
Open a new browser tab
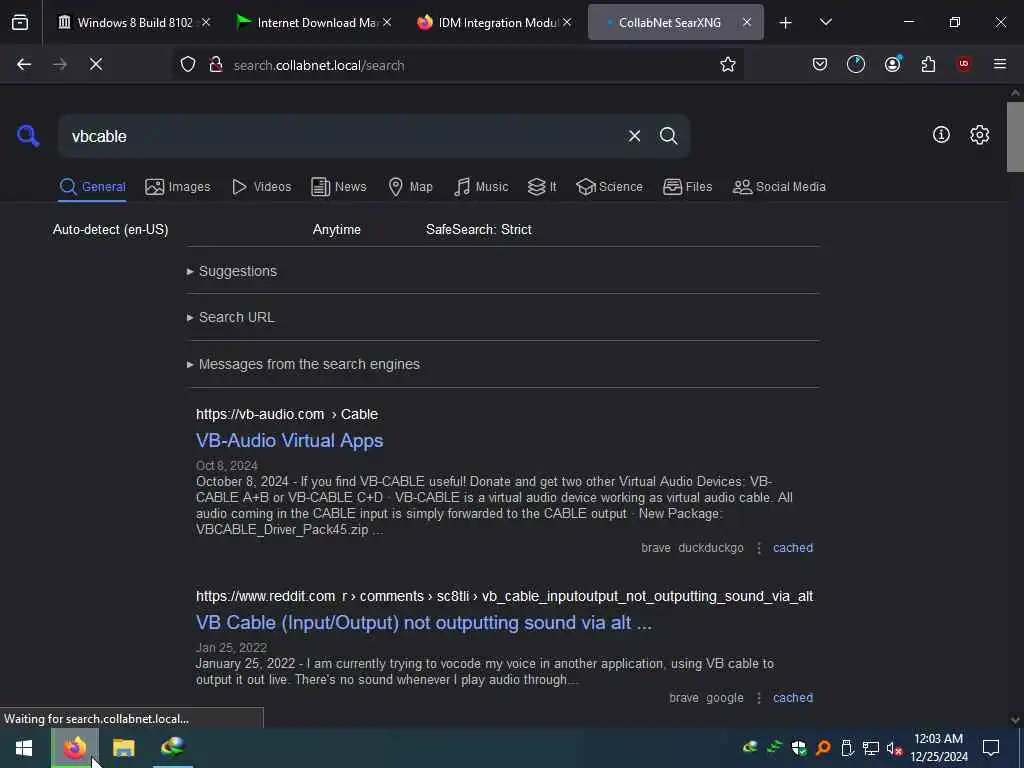pyautogui.click(x=785, y=23)
